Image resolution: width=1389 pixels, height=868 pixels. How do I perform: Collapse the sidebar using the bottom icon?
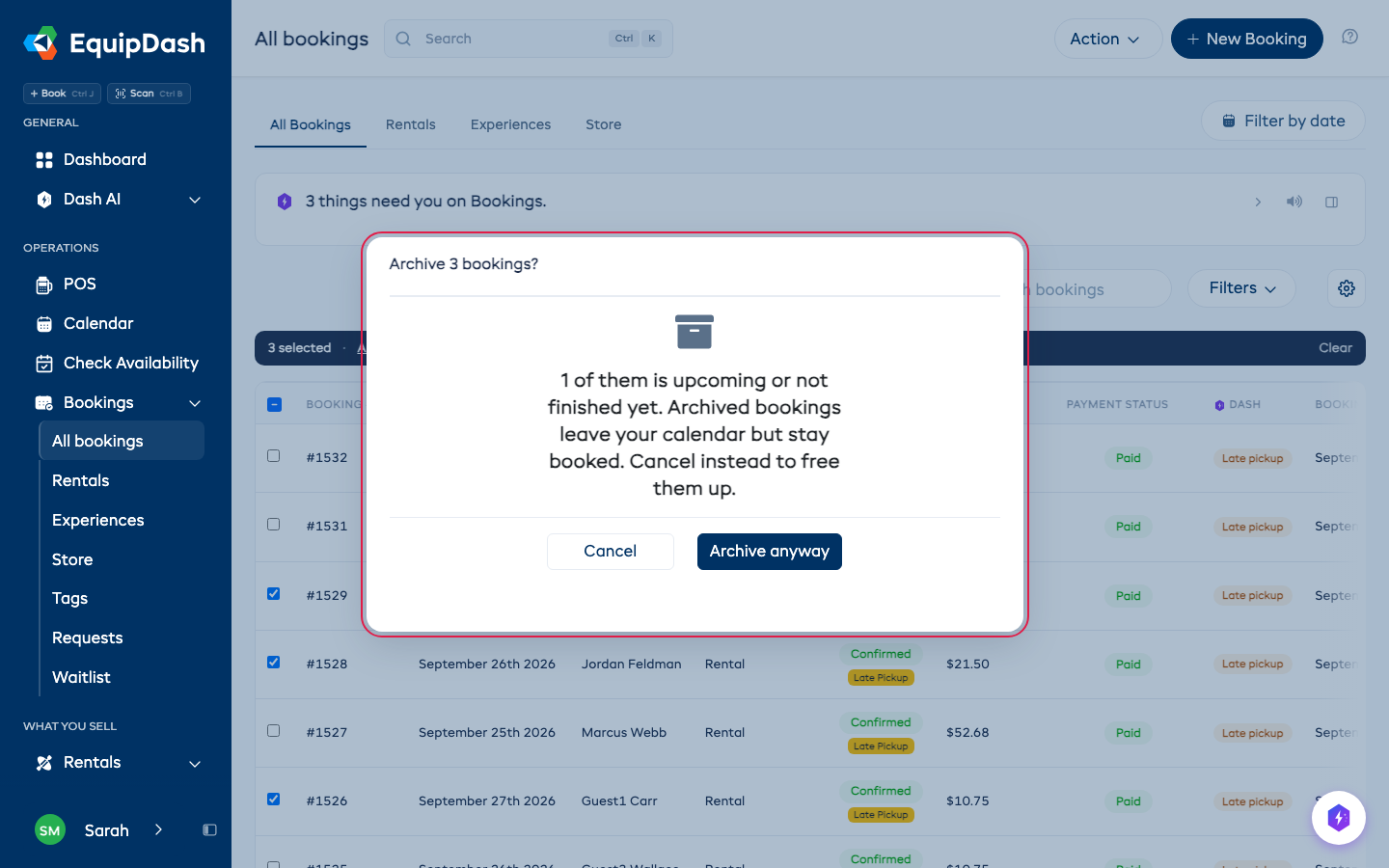point(209,830)
